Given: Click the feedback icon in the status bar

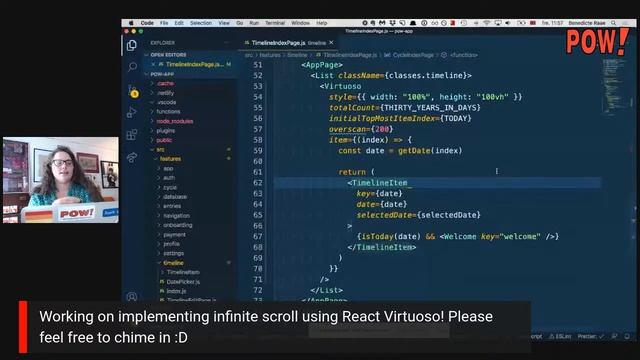Looking at the screenshot, I should [x=615, y=336].
